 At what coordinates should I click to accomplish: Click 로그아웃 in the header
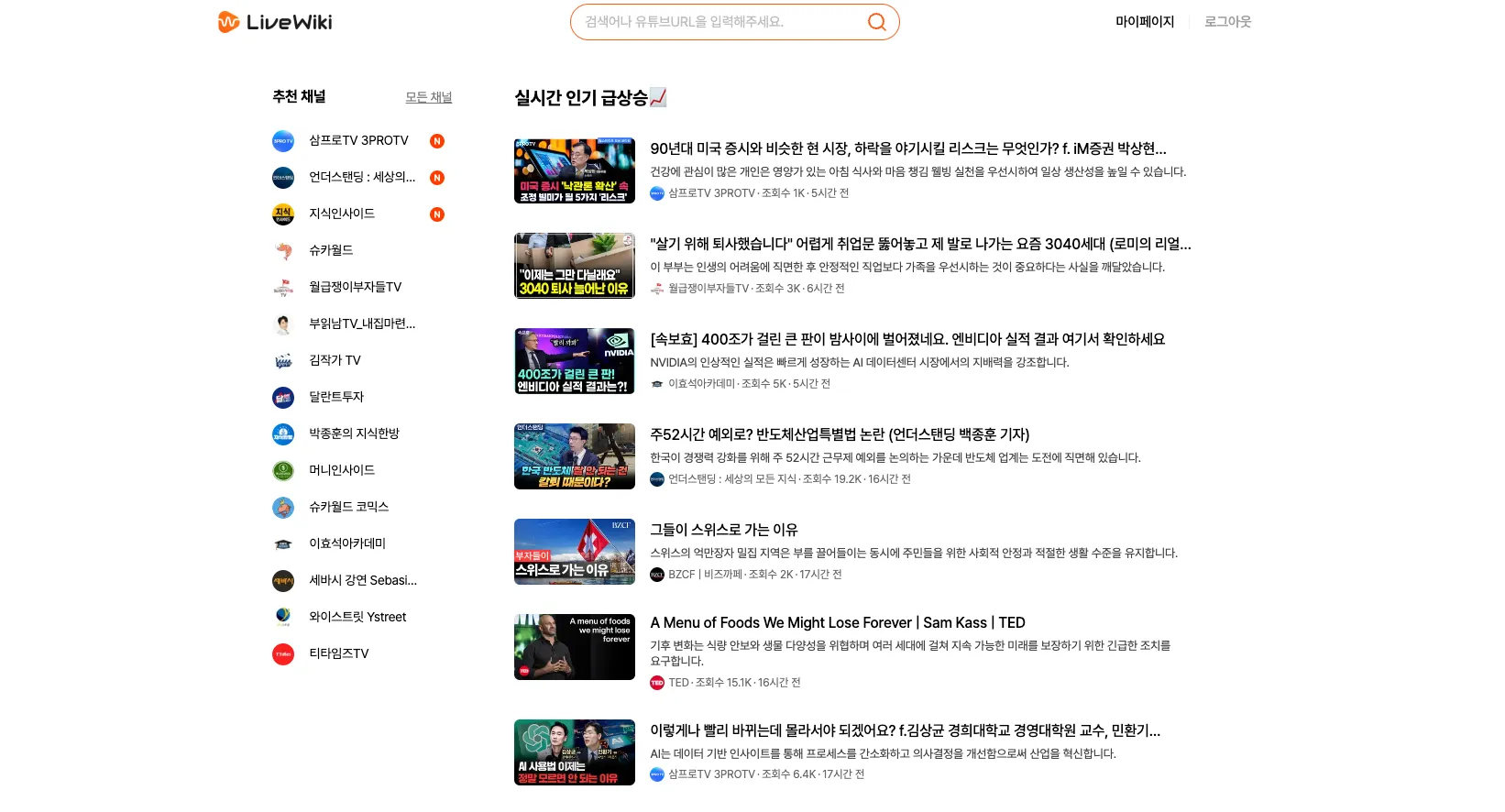(1227, 22)
